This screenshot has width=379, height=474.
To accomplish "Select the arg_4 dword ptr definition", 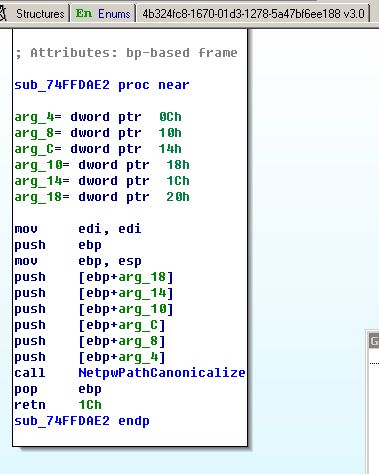I will pos(98,117).
